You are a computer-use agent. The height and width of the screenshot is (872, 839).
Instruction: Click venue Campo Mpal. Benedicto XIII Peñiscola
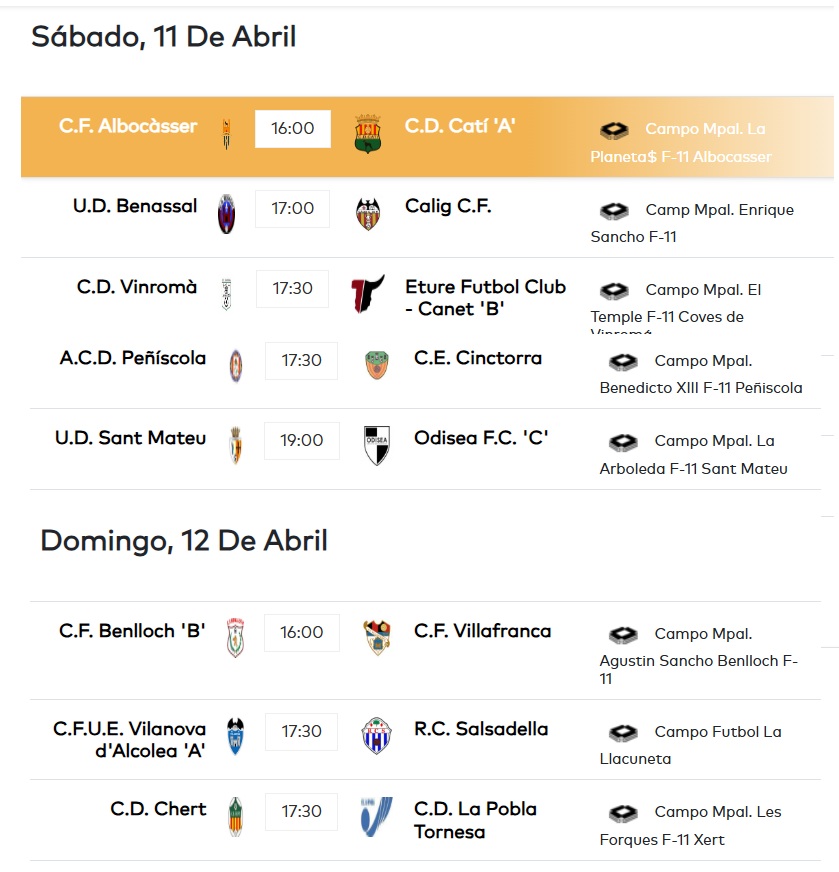coord(700,374)
